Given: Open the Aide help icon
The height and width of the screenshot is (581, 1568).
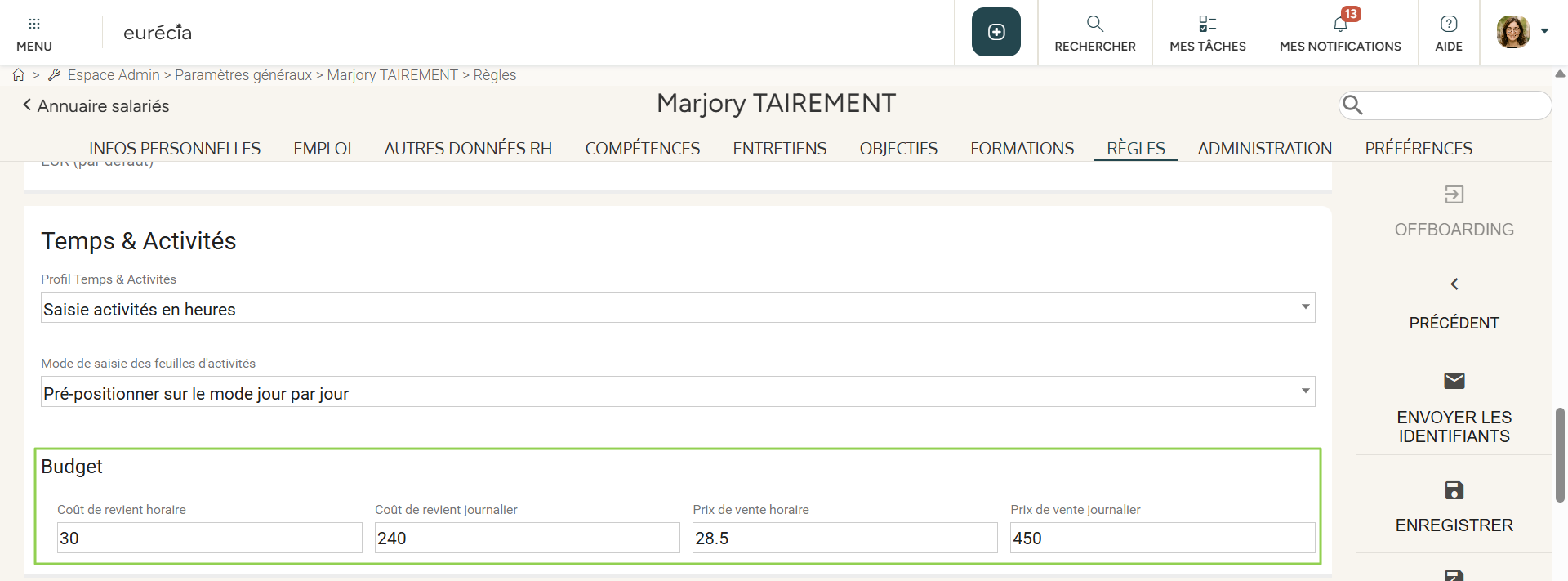Looking at the screenshot, I should [x=1448, y=24].
